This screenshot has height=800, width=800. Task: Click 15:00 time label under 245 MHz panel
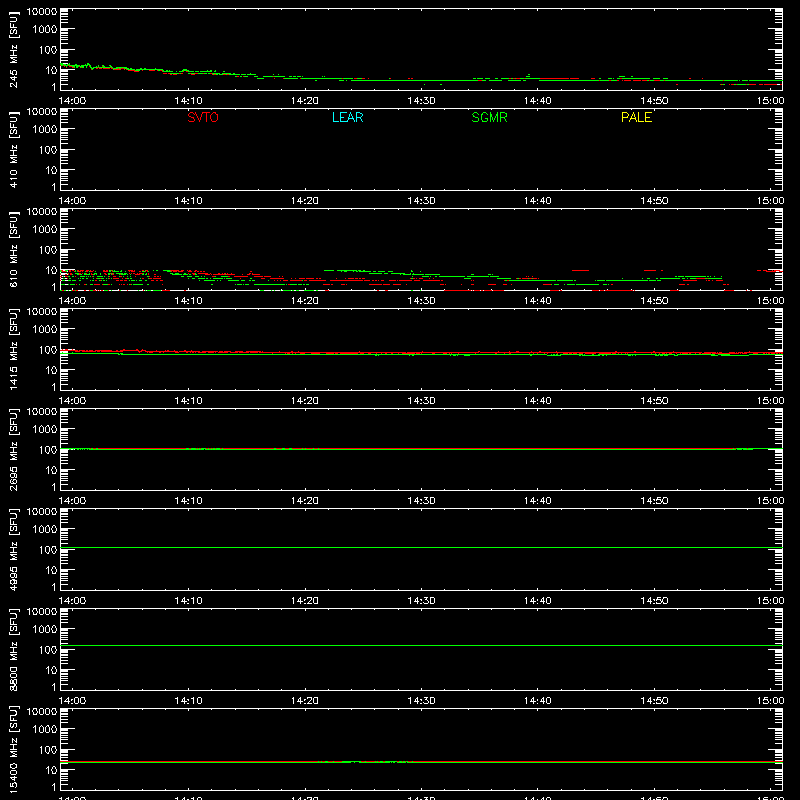[770, 101]
